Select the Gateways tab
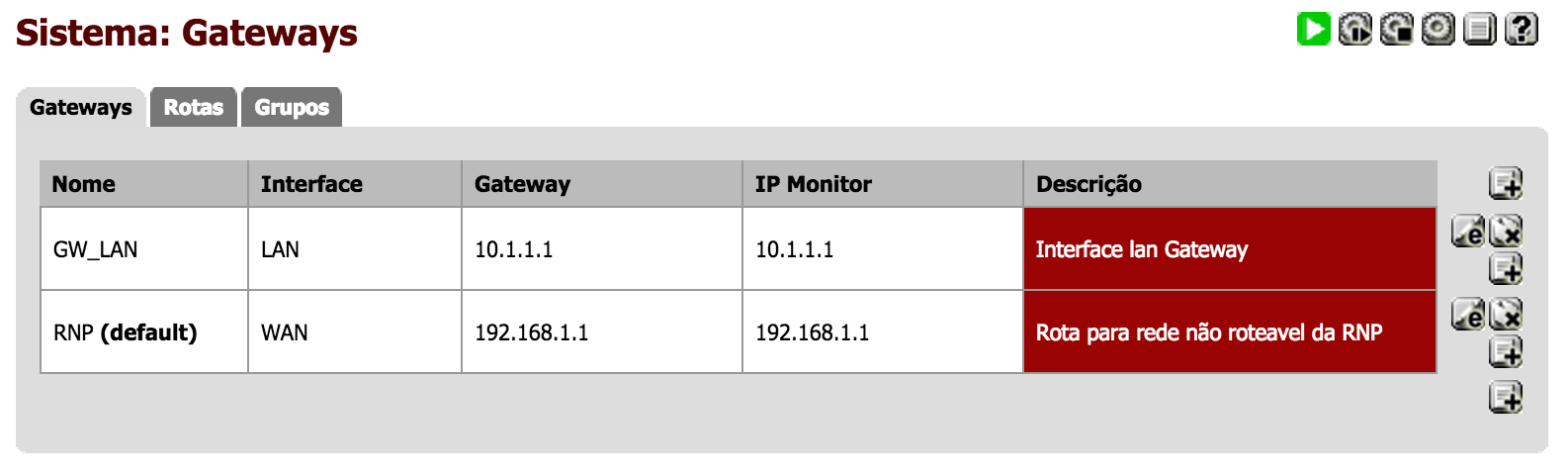Viewport: 1568px width, 474px height. click(81, 107)
